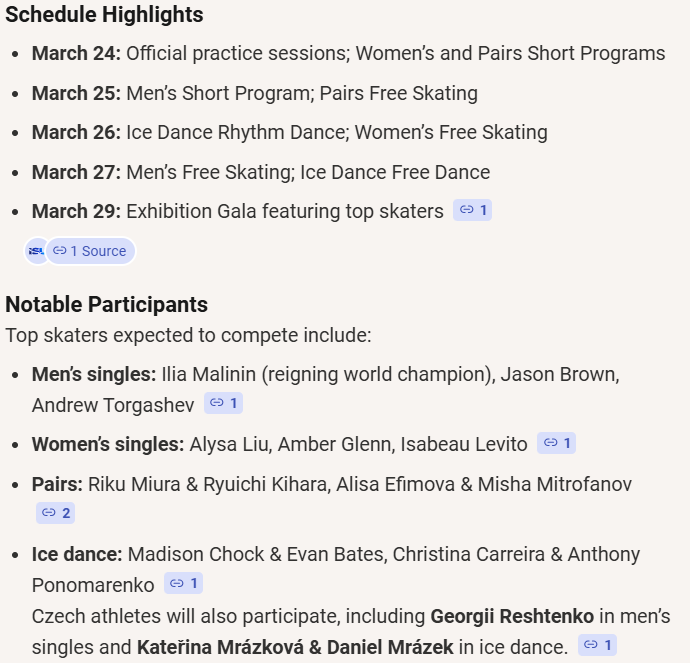Open citation badge after Andrew Torgashev

[223, 404]
